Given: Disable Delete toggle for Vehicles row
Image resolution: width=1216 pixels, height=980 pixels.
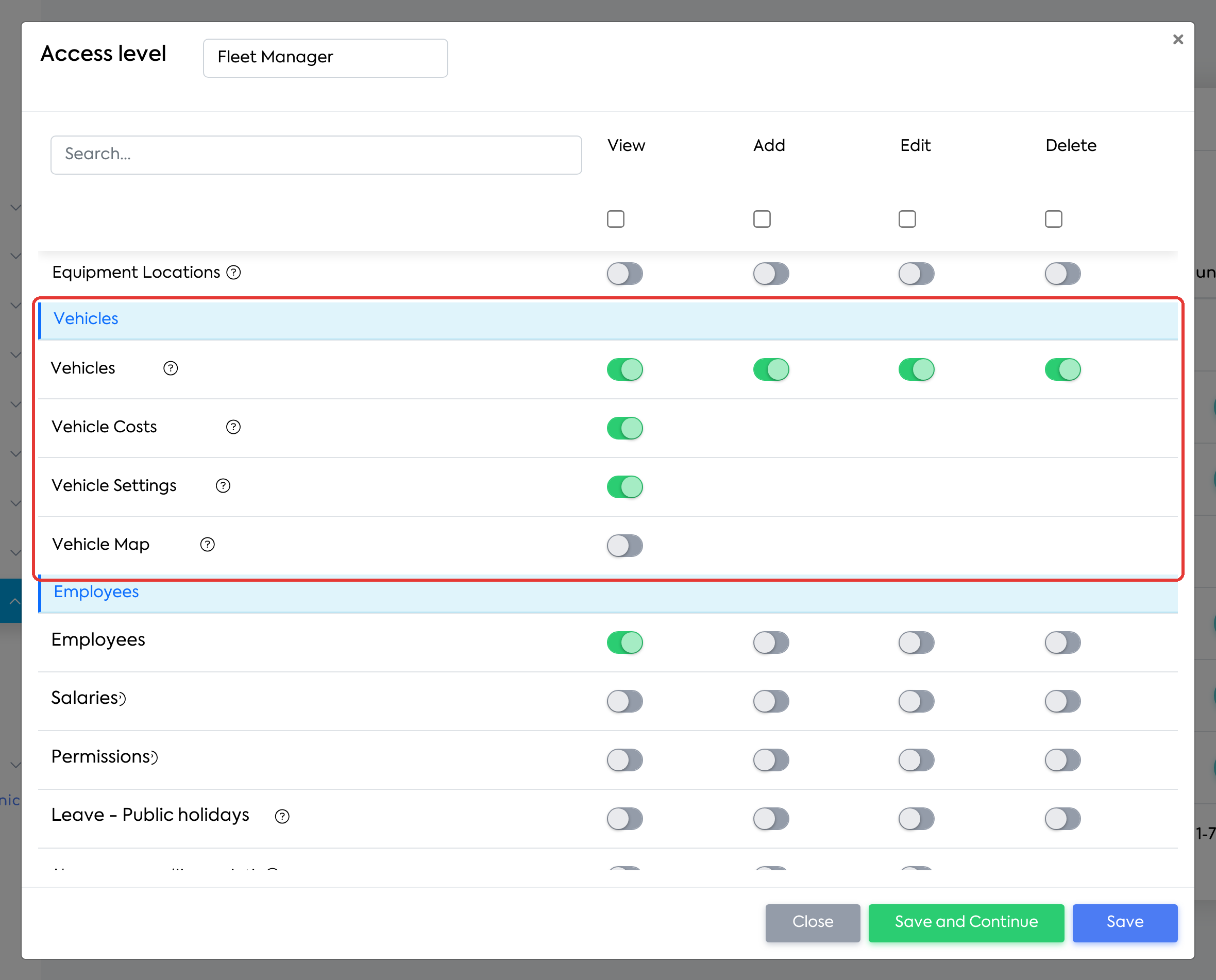Looking at the screenshot, I should [1062, 370].
